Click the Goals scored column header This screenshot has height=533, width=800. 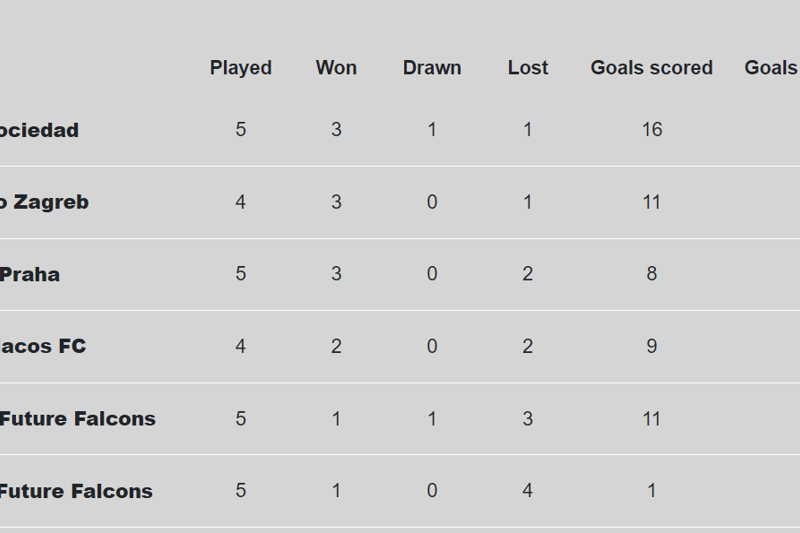(651, 68)
